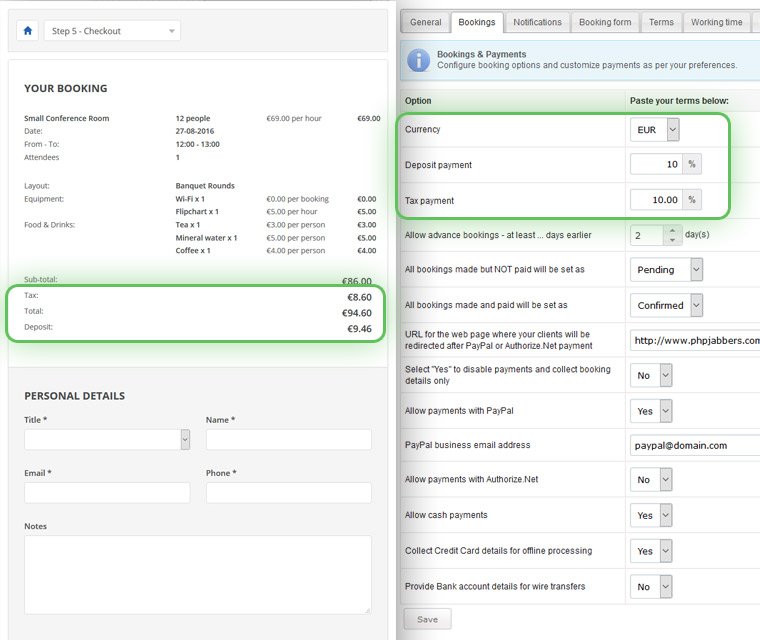Click the Banquet Rounds layout text

(205, 186)
